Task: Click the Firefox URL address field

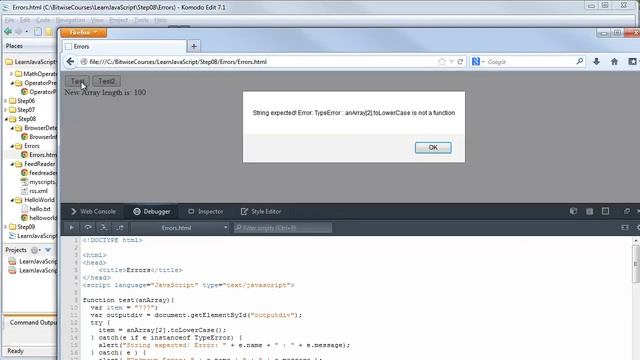Action: (261, 62)
